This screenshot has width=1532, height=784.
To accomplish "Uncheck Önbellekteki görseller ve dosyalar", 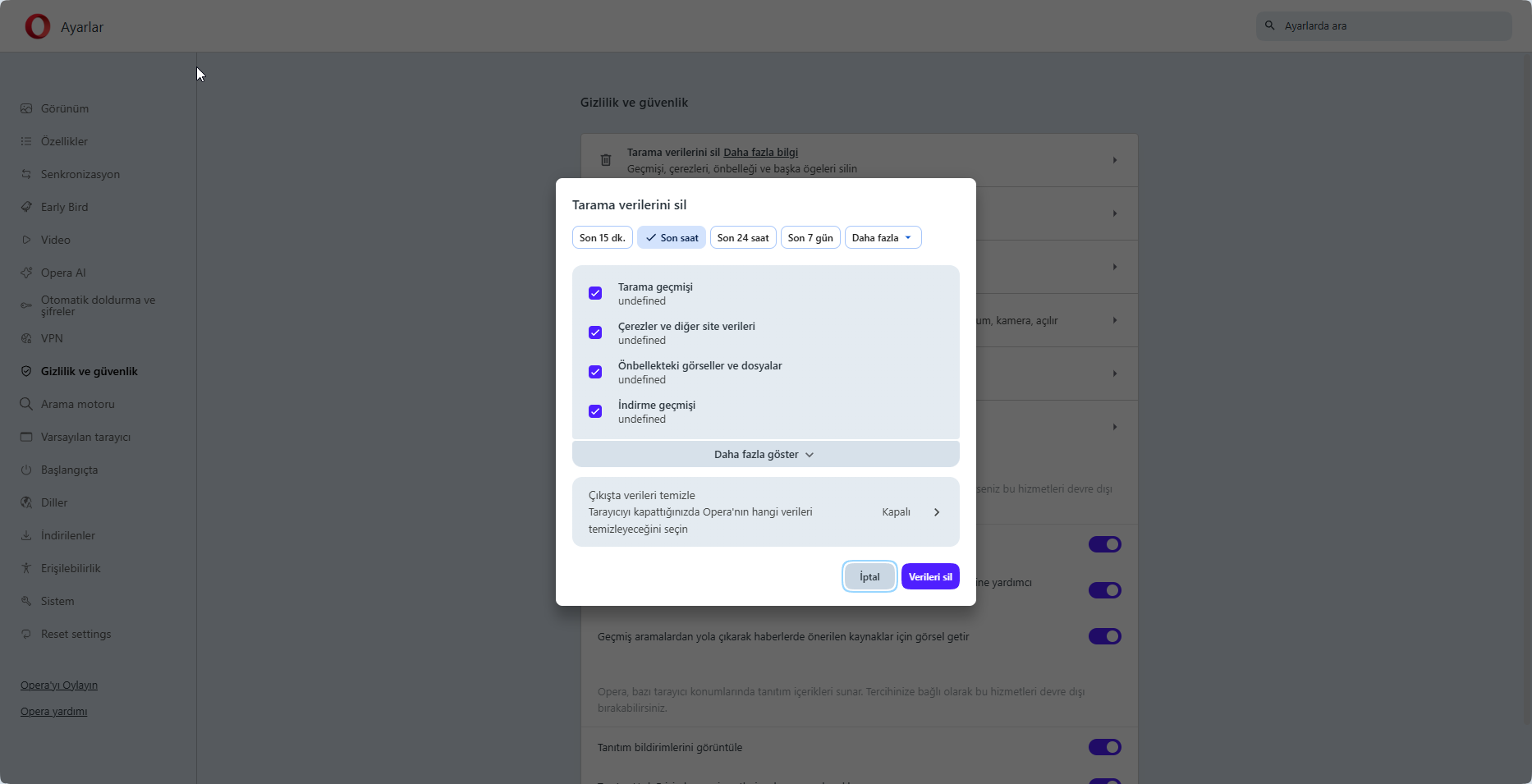I will (595, 372).
